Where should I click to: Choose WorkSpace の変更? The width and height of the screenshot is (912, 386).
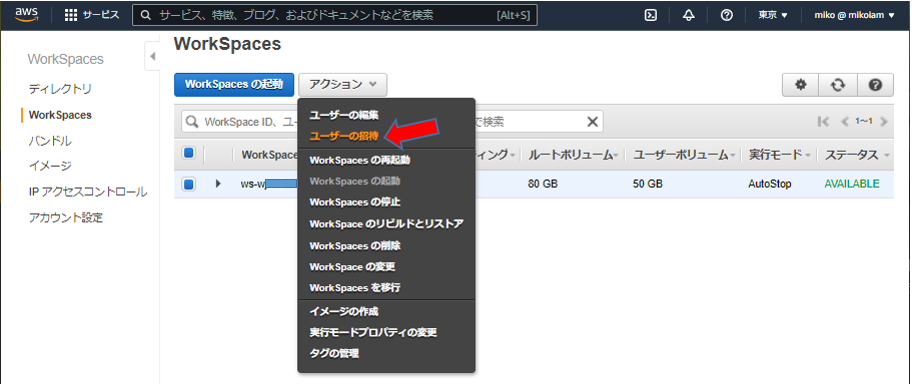pyautogui.click(x=352, y=267)
